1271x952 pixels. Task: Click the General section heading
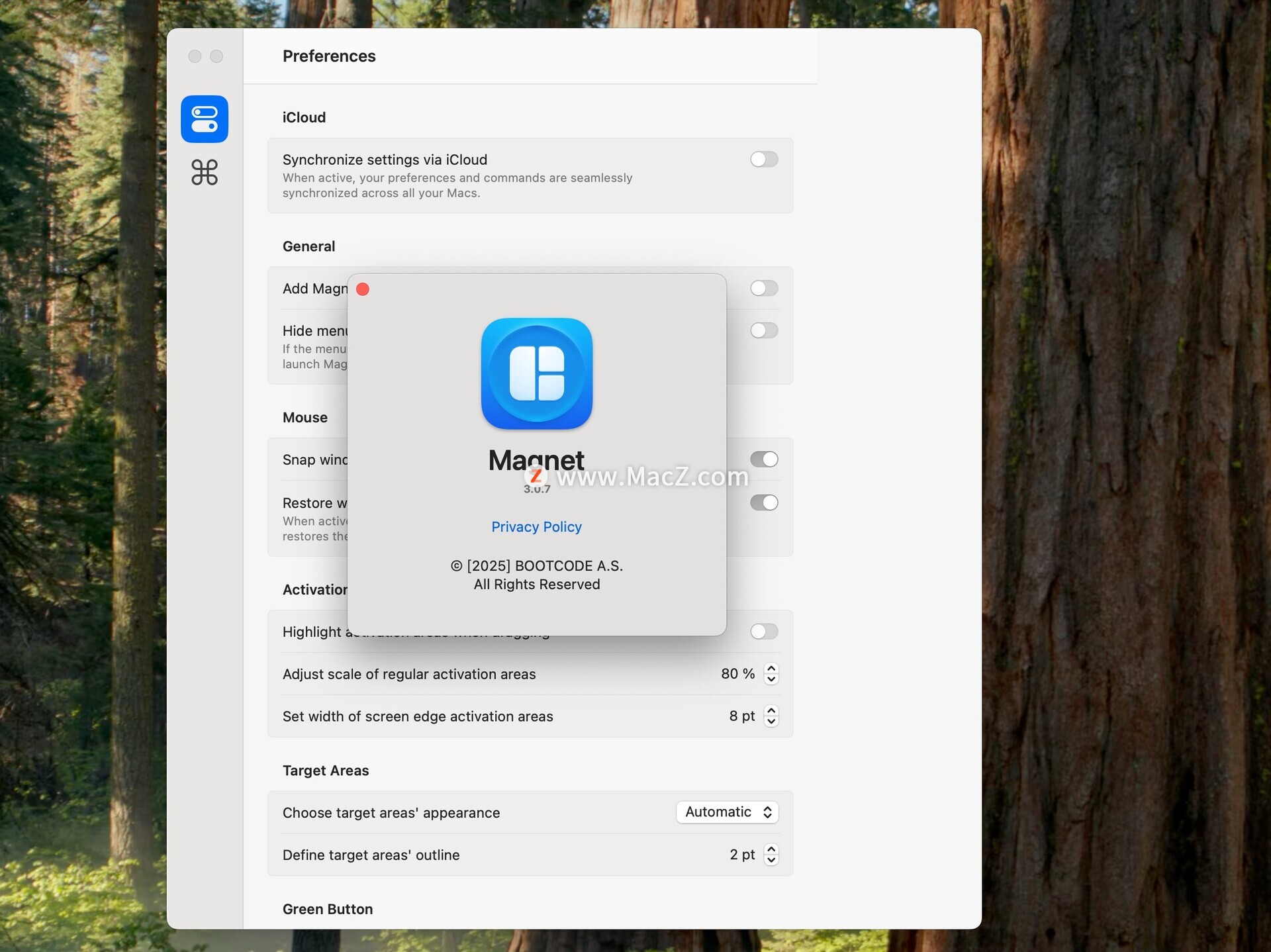point(308,246)
